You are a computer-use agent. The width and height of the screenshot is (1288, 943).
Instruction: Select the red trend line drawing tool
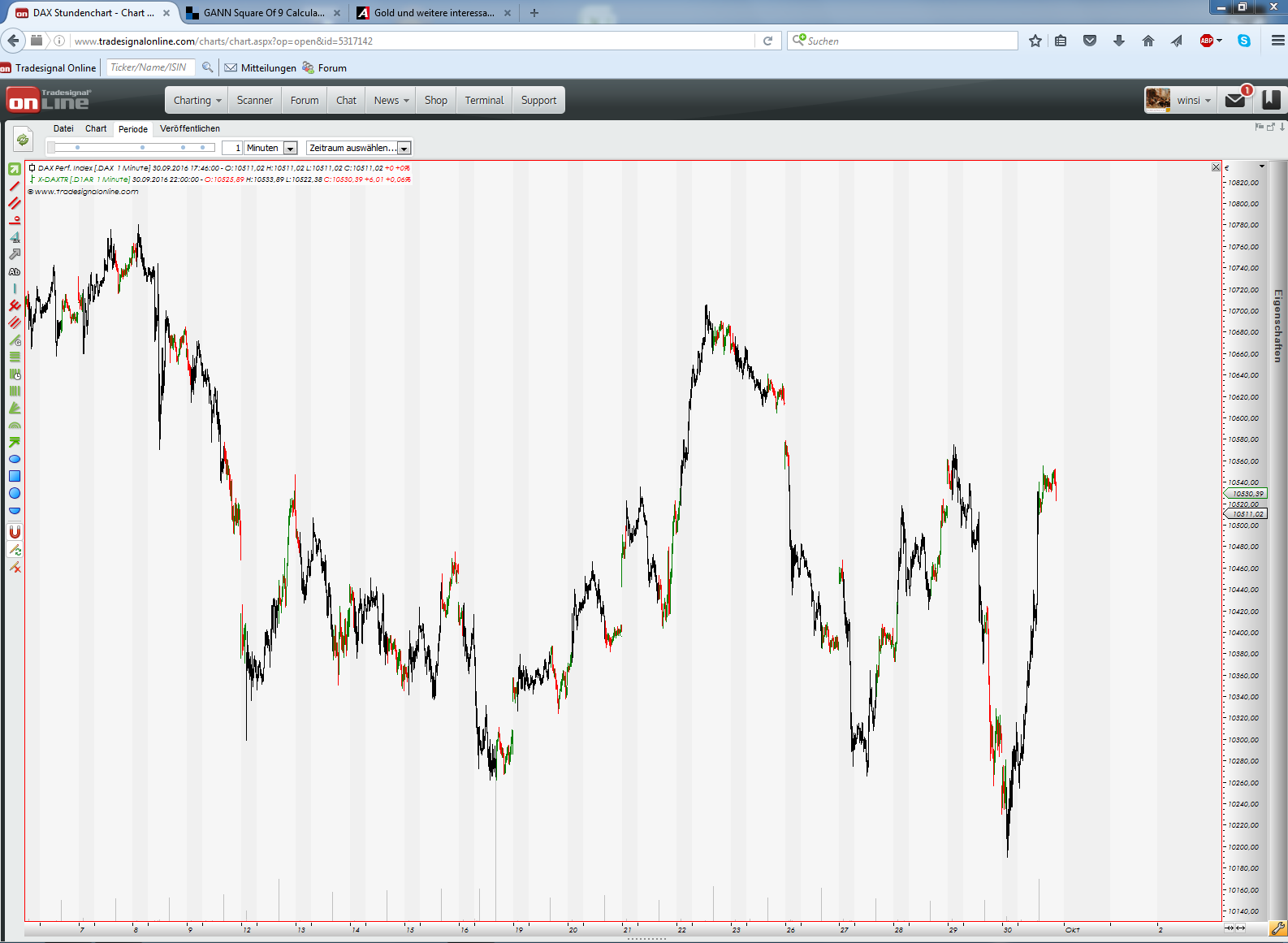point(15,186)
